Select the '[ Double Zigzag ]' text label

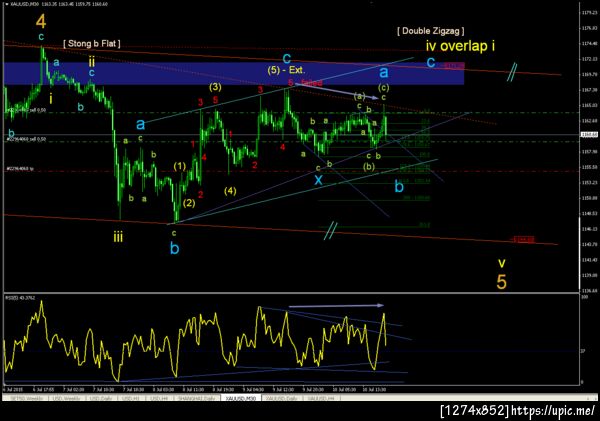[430, 31]
